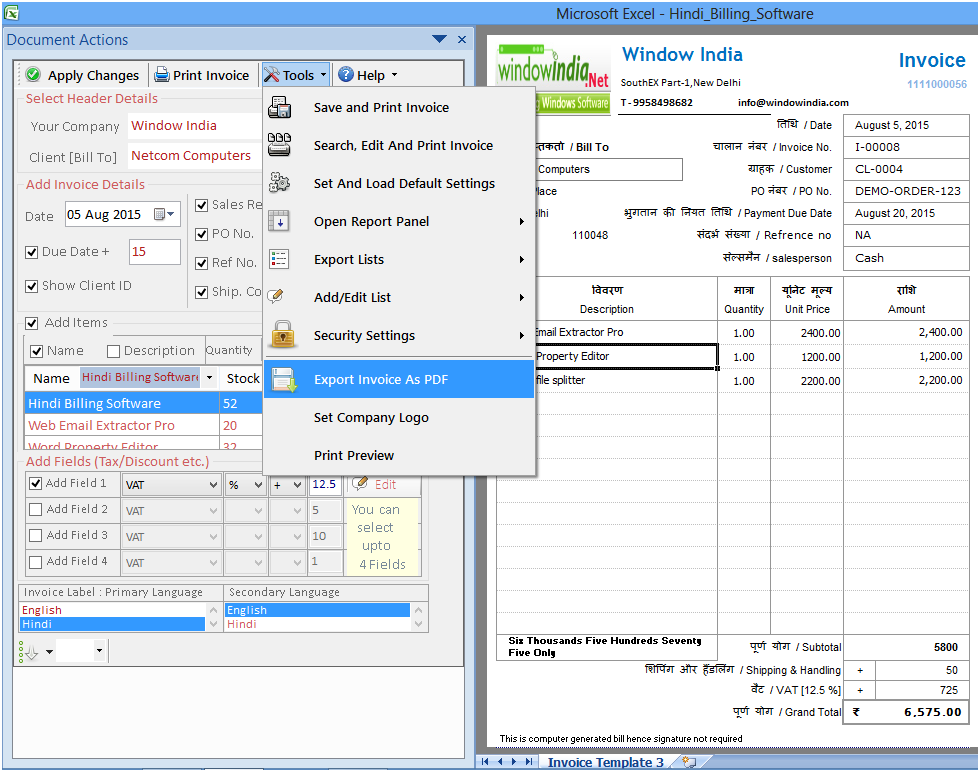Screen dimensions: 978x772
Task: Click the Search, Edit And Print Invoice icon
Action: (x=279, y=145)
